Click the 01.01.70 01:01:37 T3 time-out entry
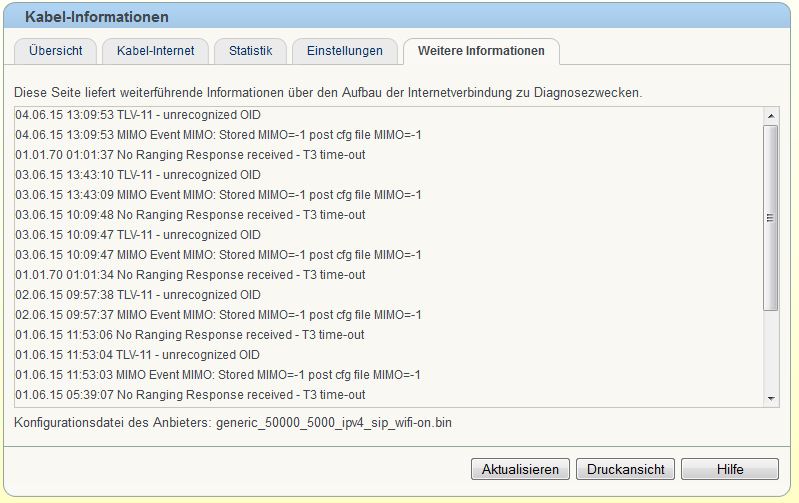 pyautogui.click(x=190, y=155)
